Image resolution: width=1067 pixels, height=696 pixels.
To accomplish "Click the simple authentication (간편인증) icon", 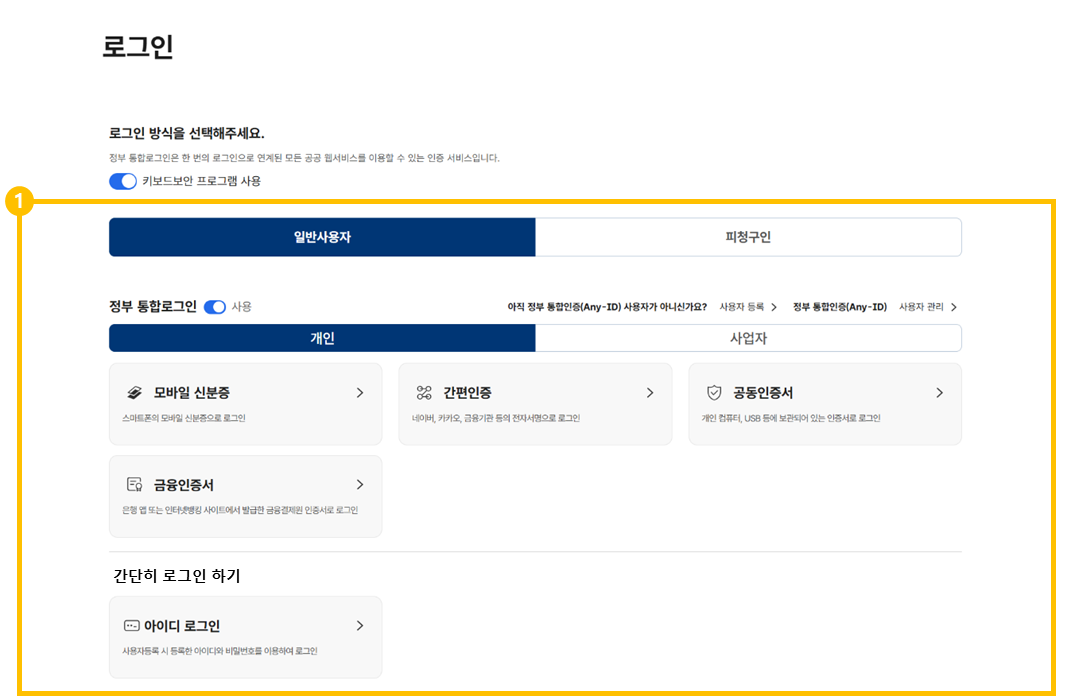I will click(424, 393).
